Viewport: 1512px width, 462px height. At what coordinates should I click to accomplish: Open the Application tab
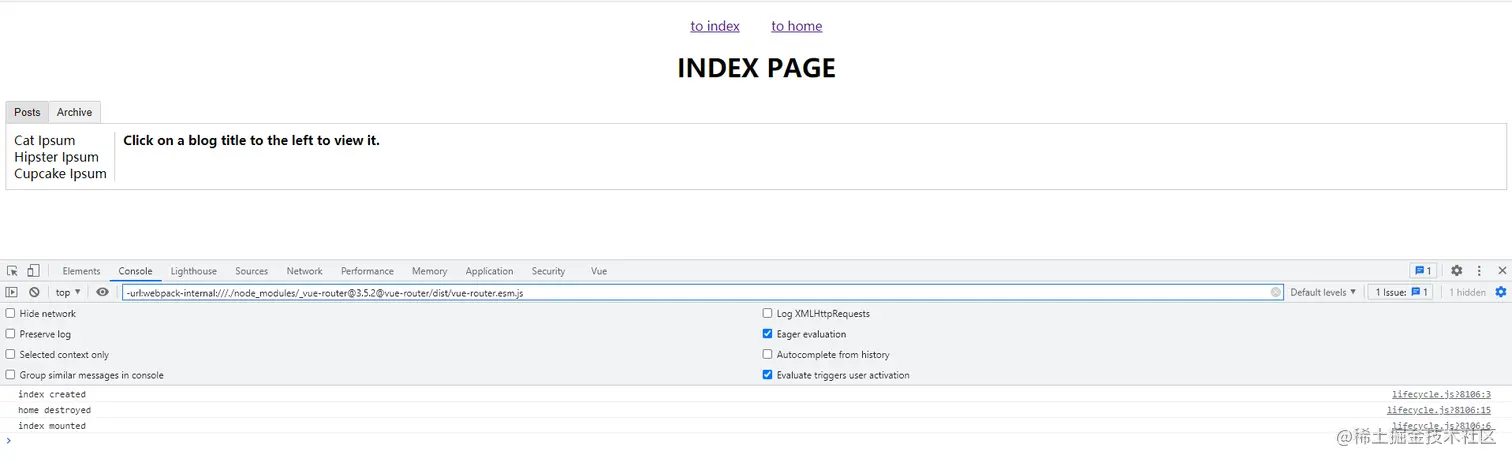489,271
